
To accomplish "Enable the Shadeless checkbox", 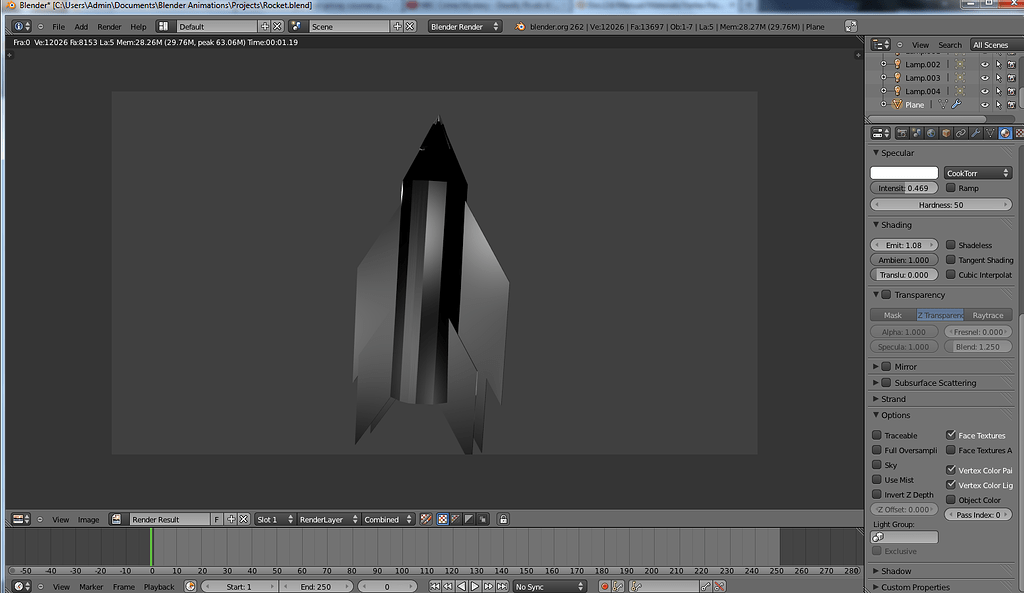I will (x=951, y=245).
